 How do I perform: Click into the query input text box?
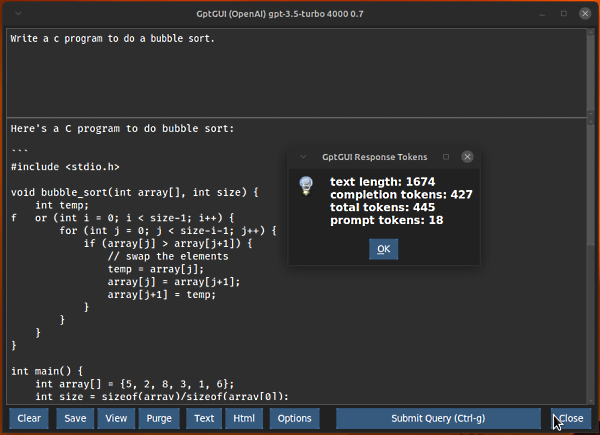tap(296, 73)
